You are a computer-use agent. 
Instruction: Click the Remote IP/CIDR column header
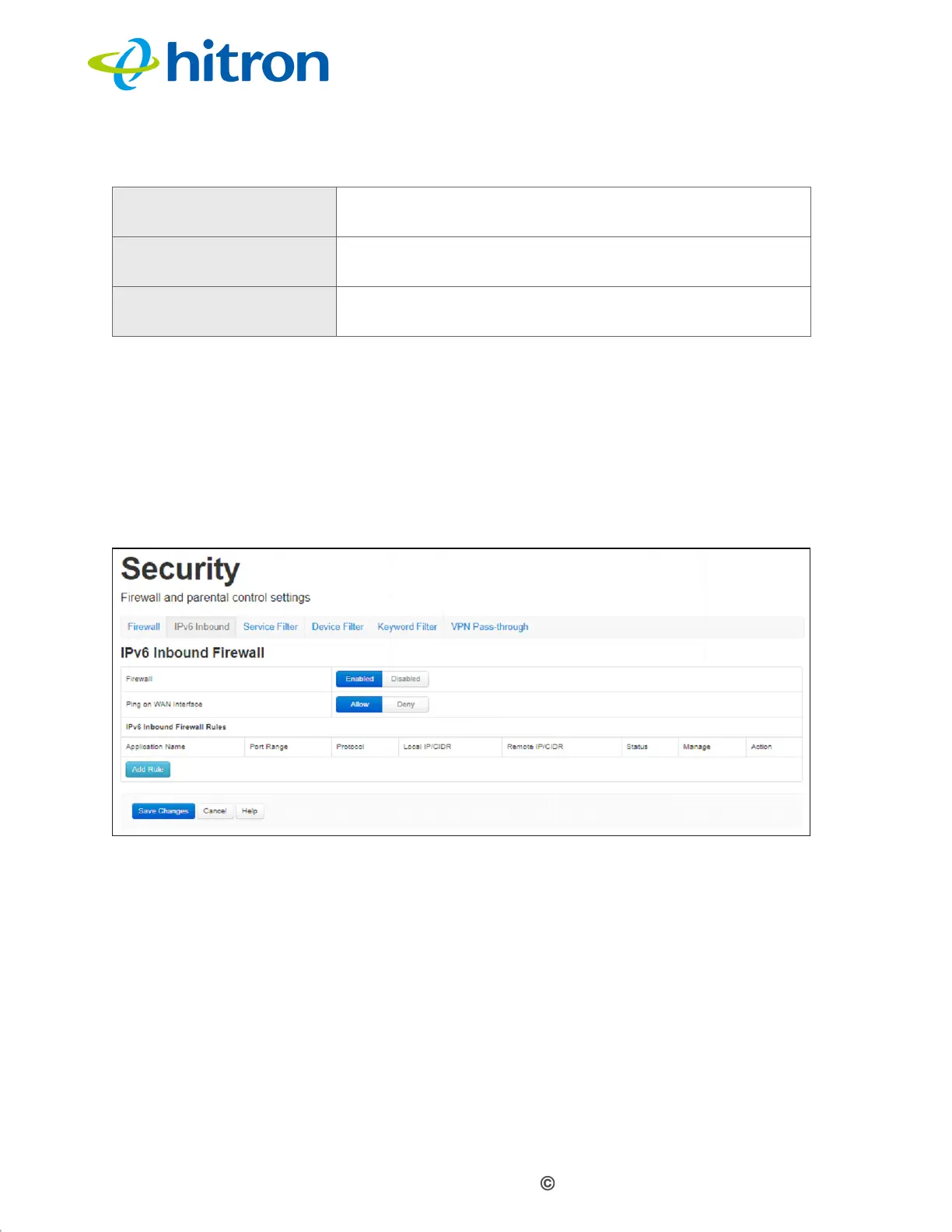[x=535, y=747]
